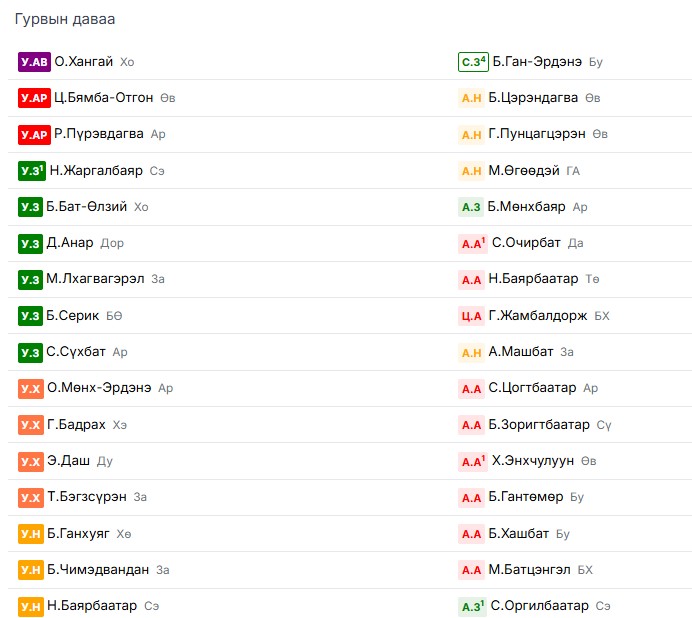Open wrestler О.Мөнх-Эрдэнэ

[x=99, y=388]
